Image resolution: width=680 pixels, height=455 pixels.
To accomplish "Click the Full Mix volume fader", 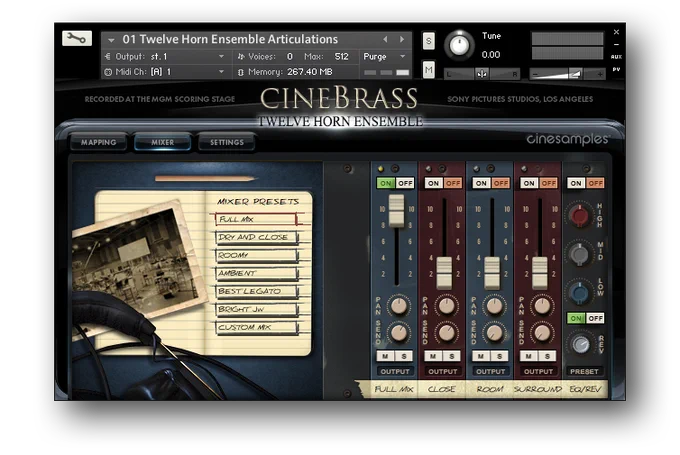I will coord(396,210).
